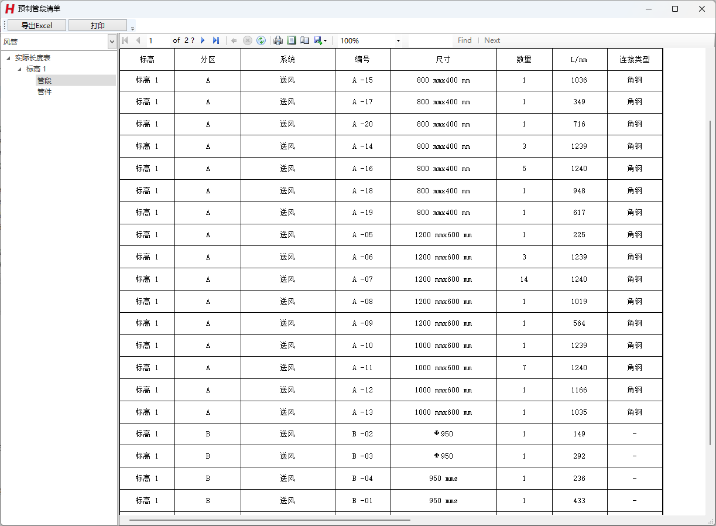Screen dimensions: 716x526
Task: Refresh the report view
Action: (x=261, y=41)
